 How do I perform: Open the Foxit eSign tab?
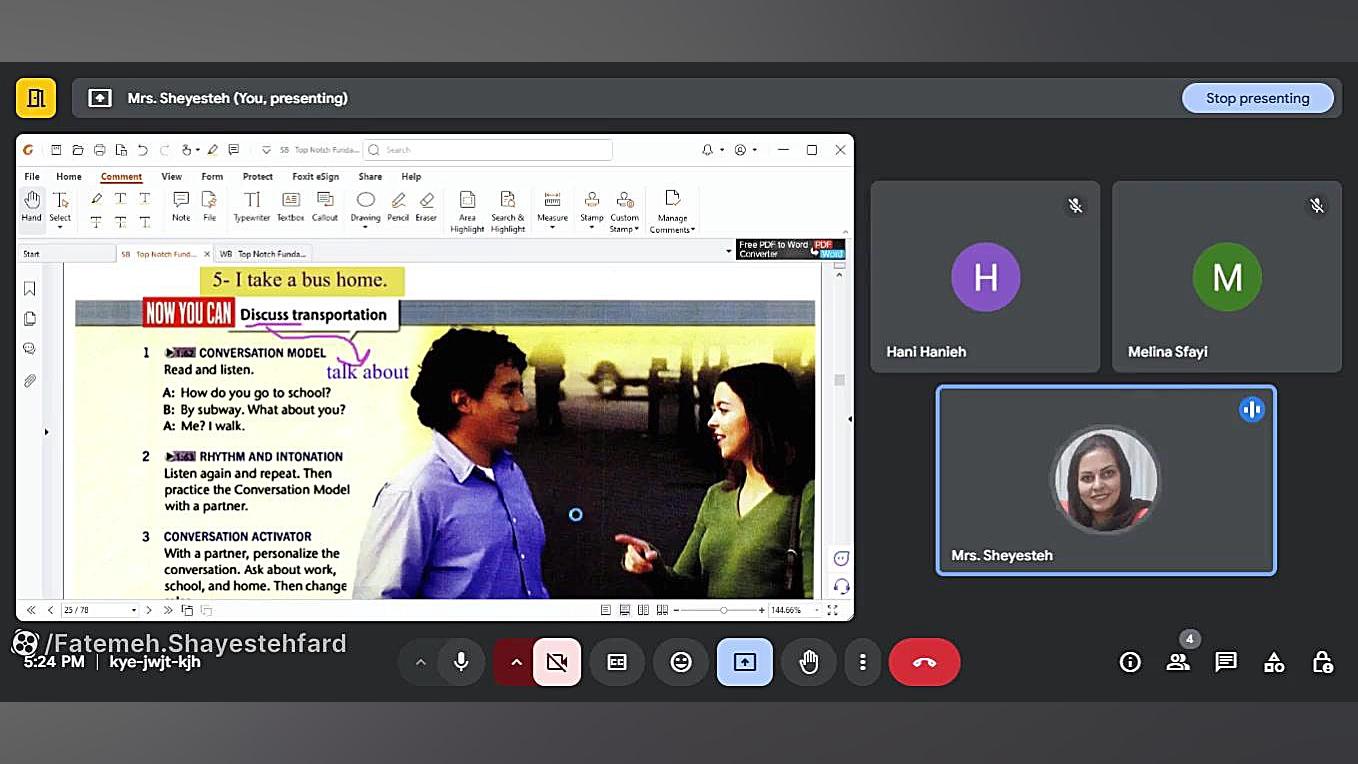[314, 177]
